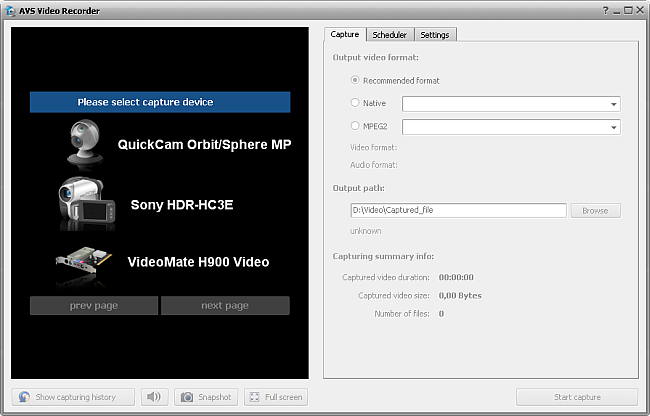Switch to the Capture tab
650x416 pixels.
345,34
